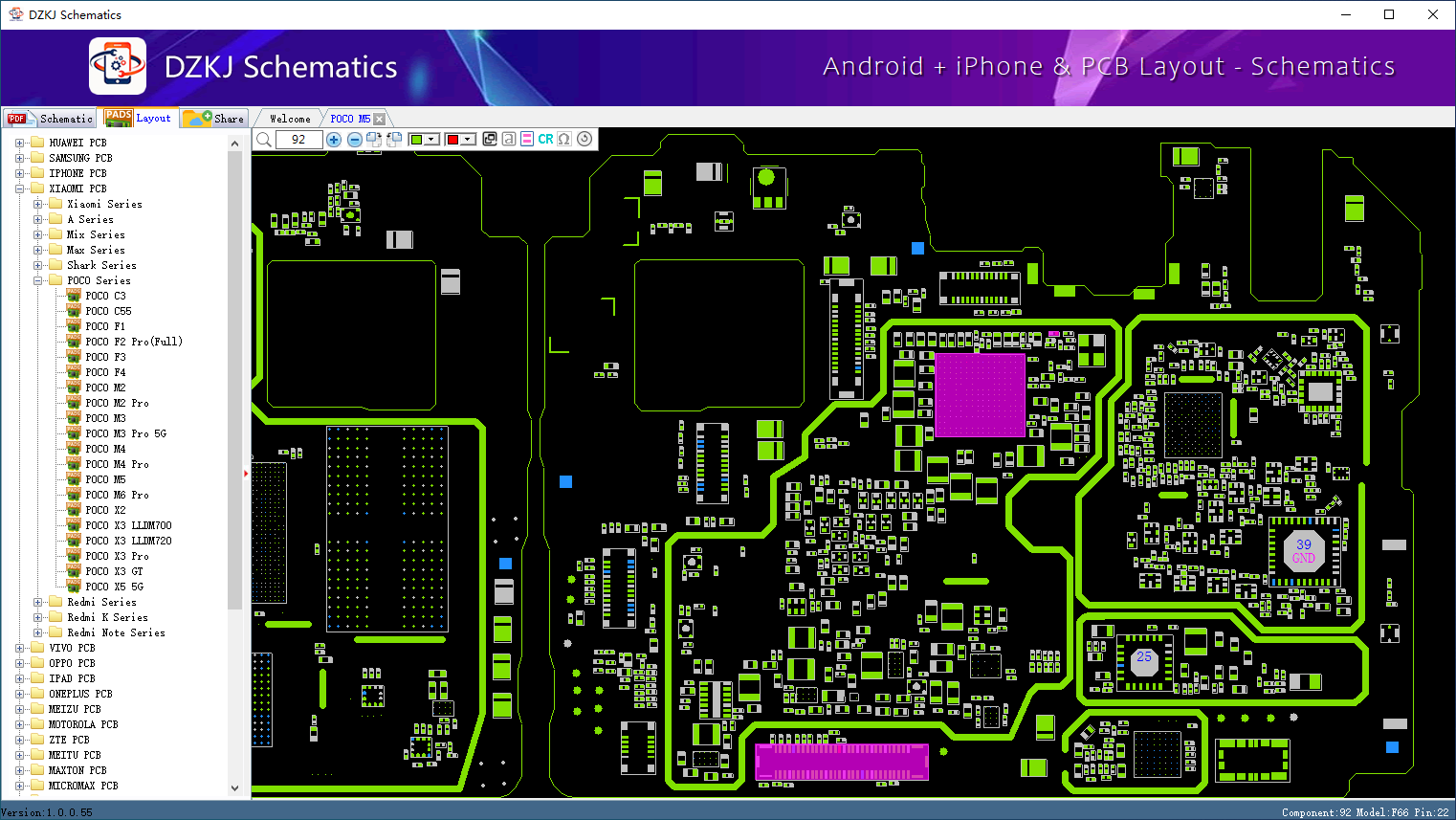Click the folder icon of A Series
Screen dimensions: 1456x820
click(x=55, y=219)
